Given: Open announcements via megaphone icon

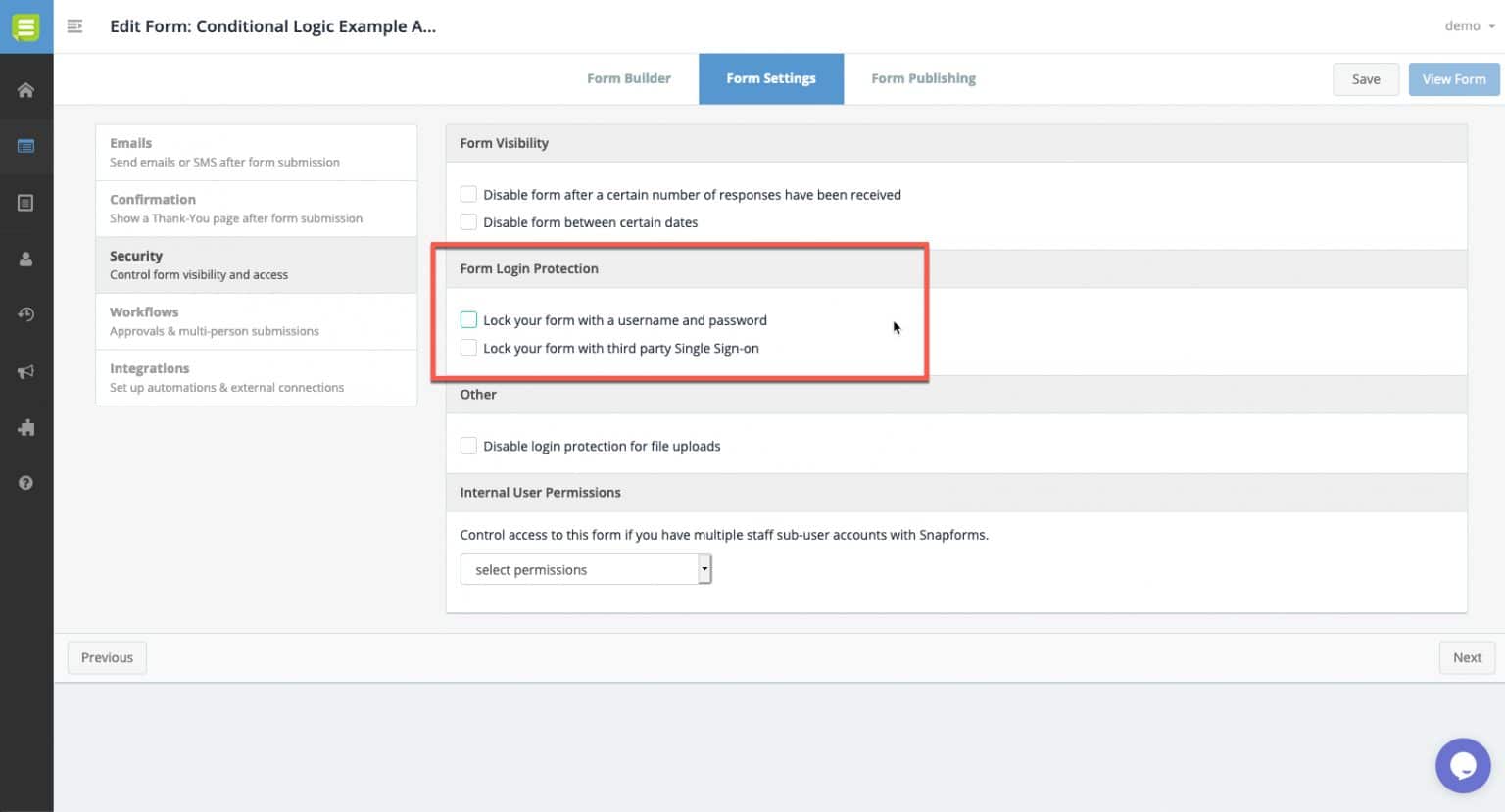Looking at the screenshot, I should tap(26, 371).
